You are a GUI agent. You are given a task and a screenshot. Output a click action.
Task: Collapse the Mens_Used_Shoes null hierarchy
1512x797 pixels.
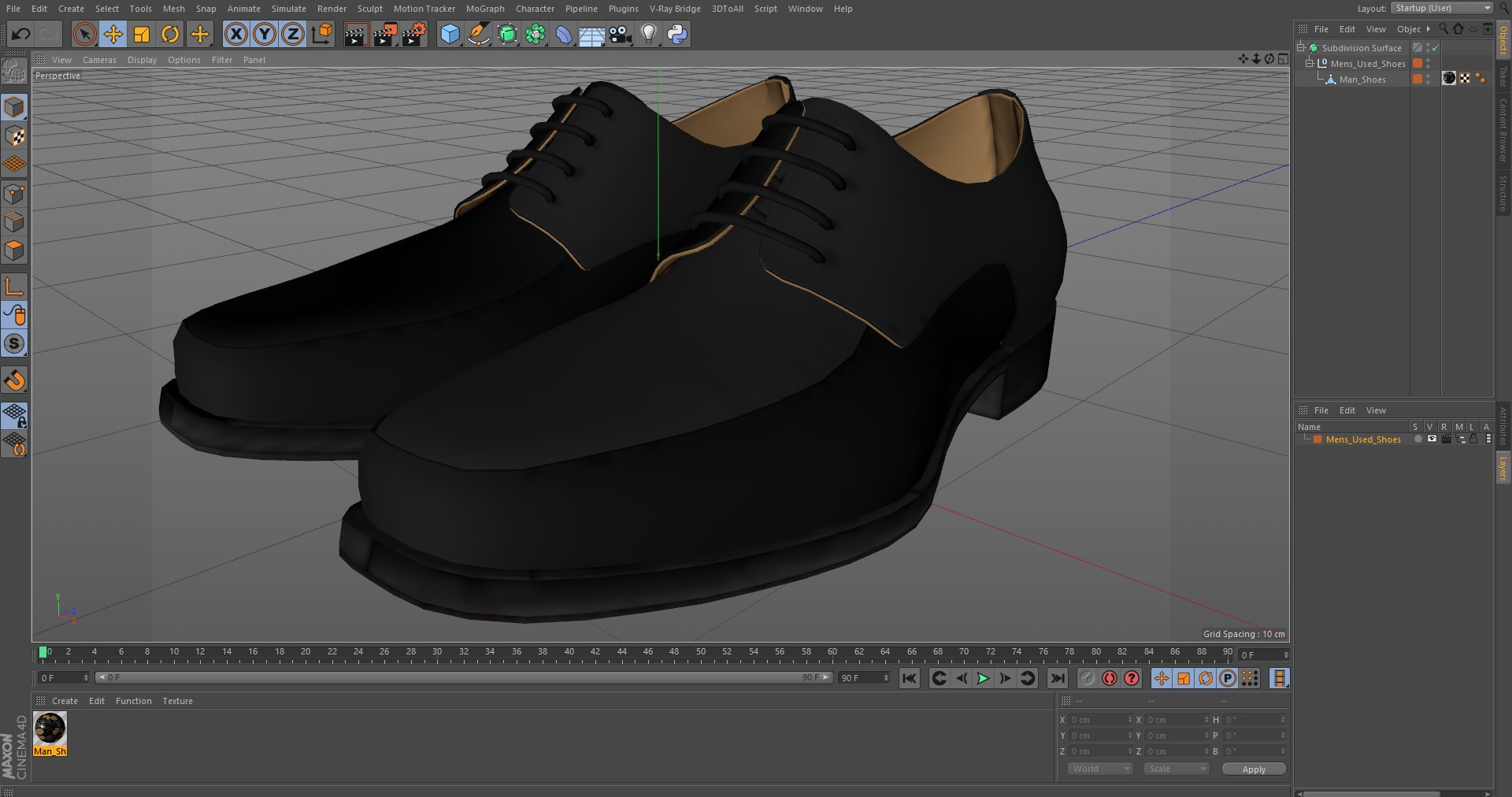pos(1310,63)
